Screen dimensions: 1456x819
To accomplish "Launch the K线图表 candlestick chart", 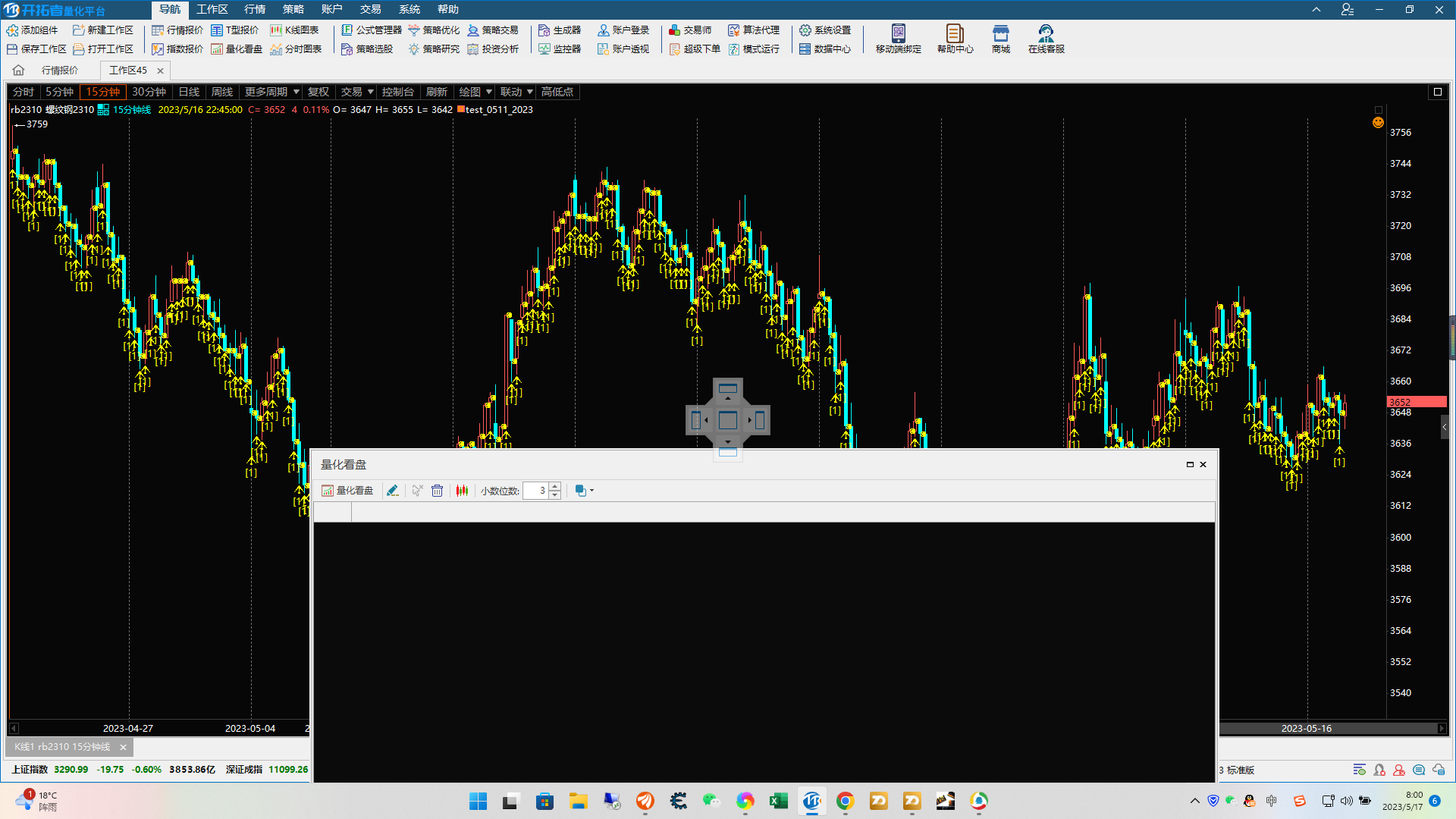I will pos(294,30).
